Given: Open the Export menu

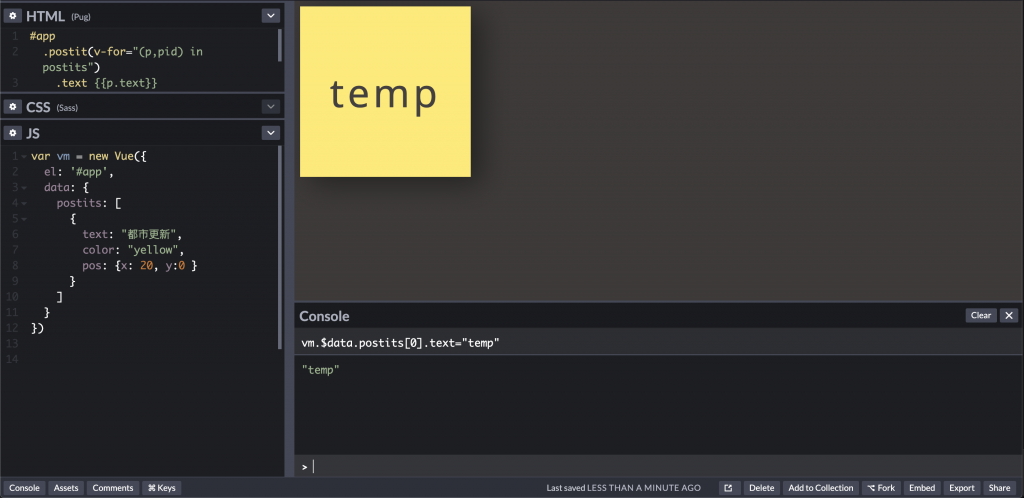Looking at the screenshot, I should click(962, 488).
